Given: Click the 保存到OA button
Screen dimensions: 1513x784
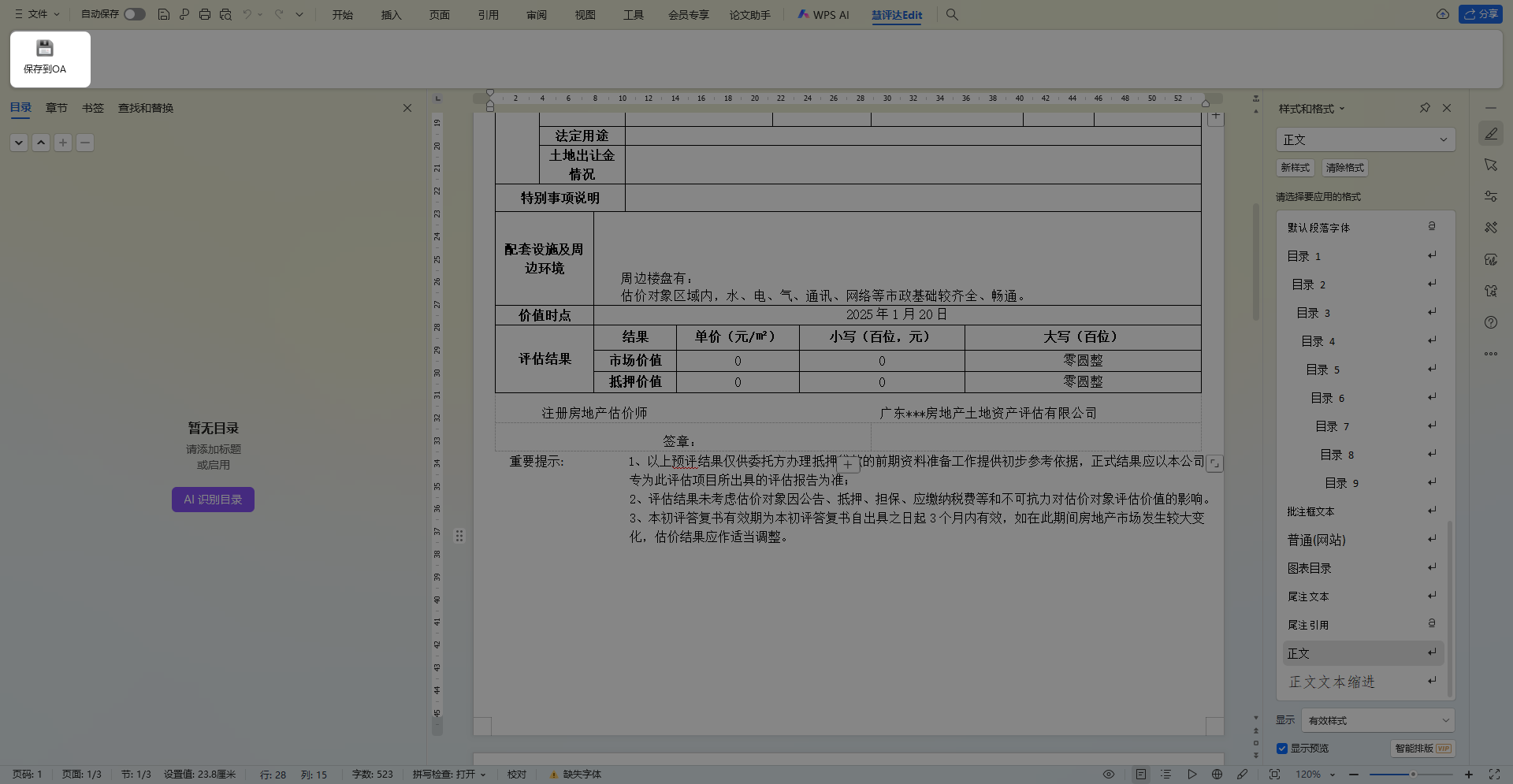Looking at the screenshot, I should tap(50, 59).
